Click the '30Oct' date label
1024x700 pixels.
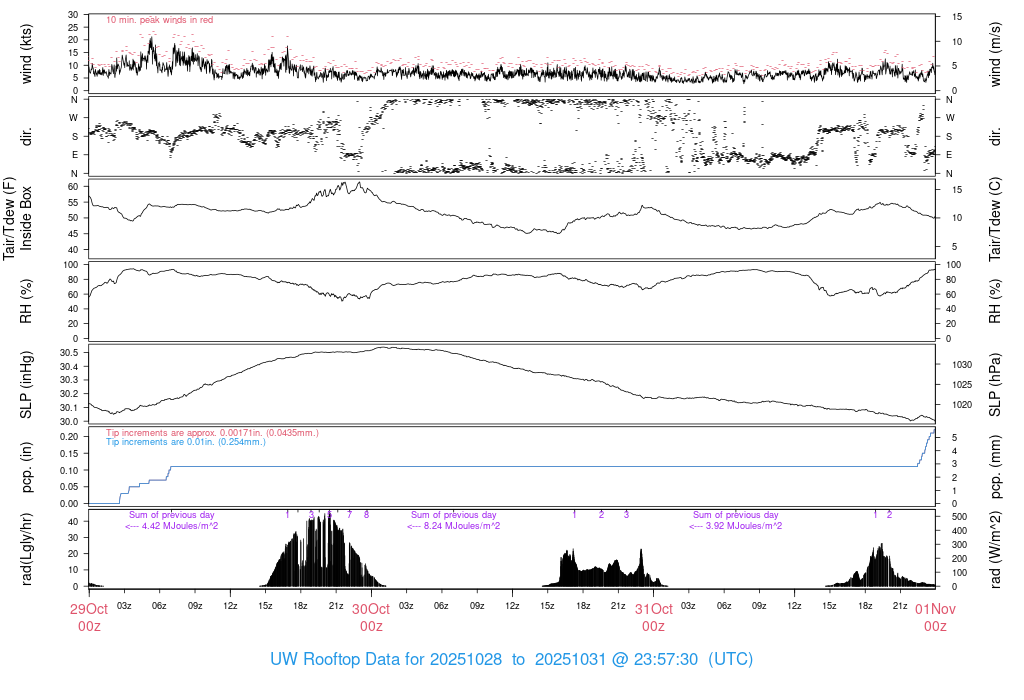click(x=371, y=609)
